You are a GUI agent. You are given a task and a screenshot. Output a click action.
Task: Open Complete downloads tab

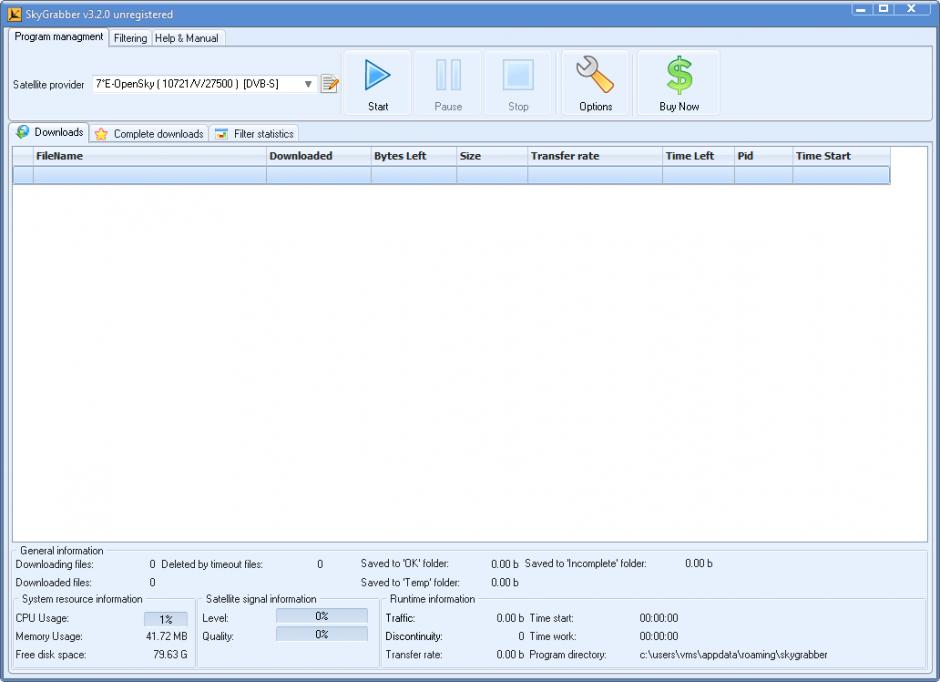pyautogui.click(x=150, y=134)
